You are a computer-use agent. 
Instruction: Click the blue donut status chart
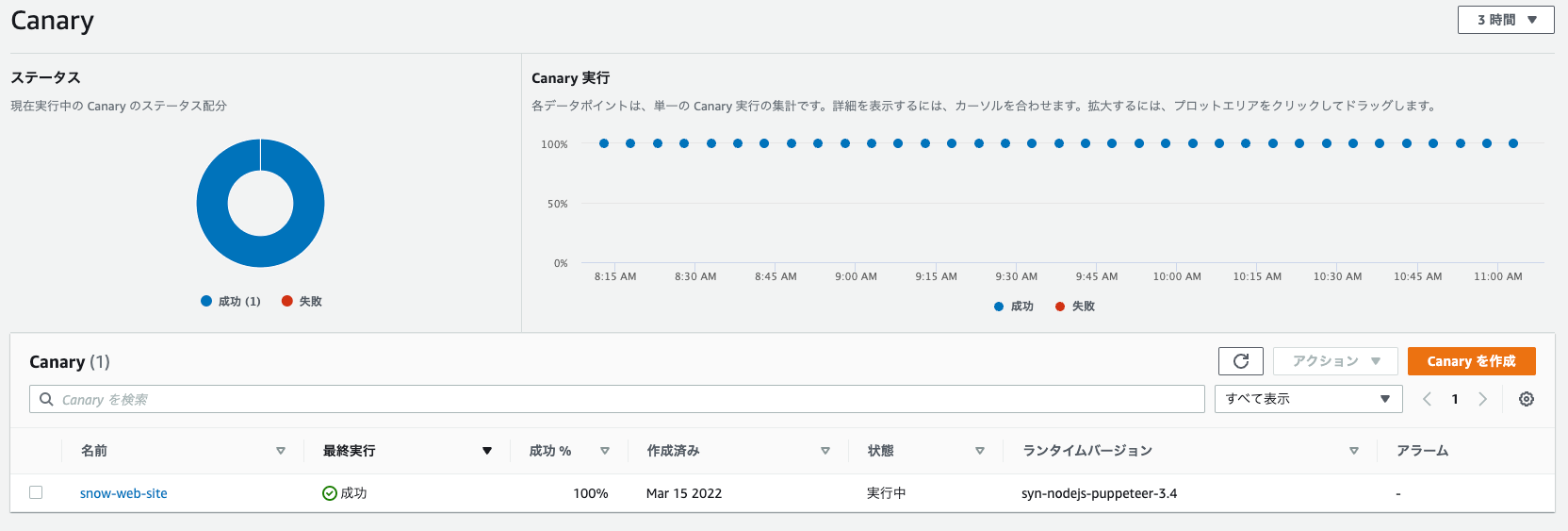[260, 203]
